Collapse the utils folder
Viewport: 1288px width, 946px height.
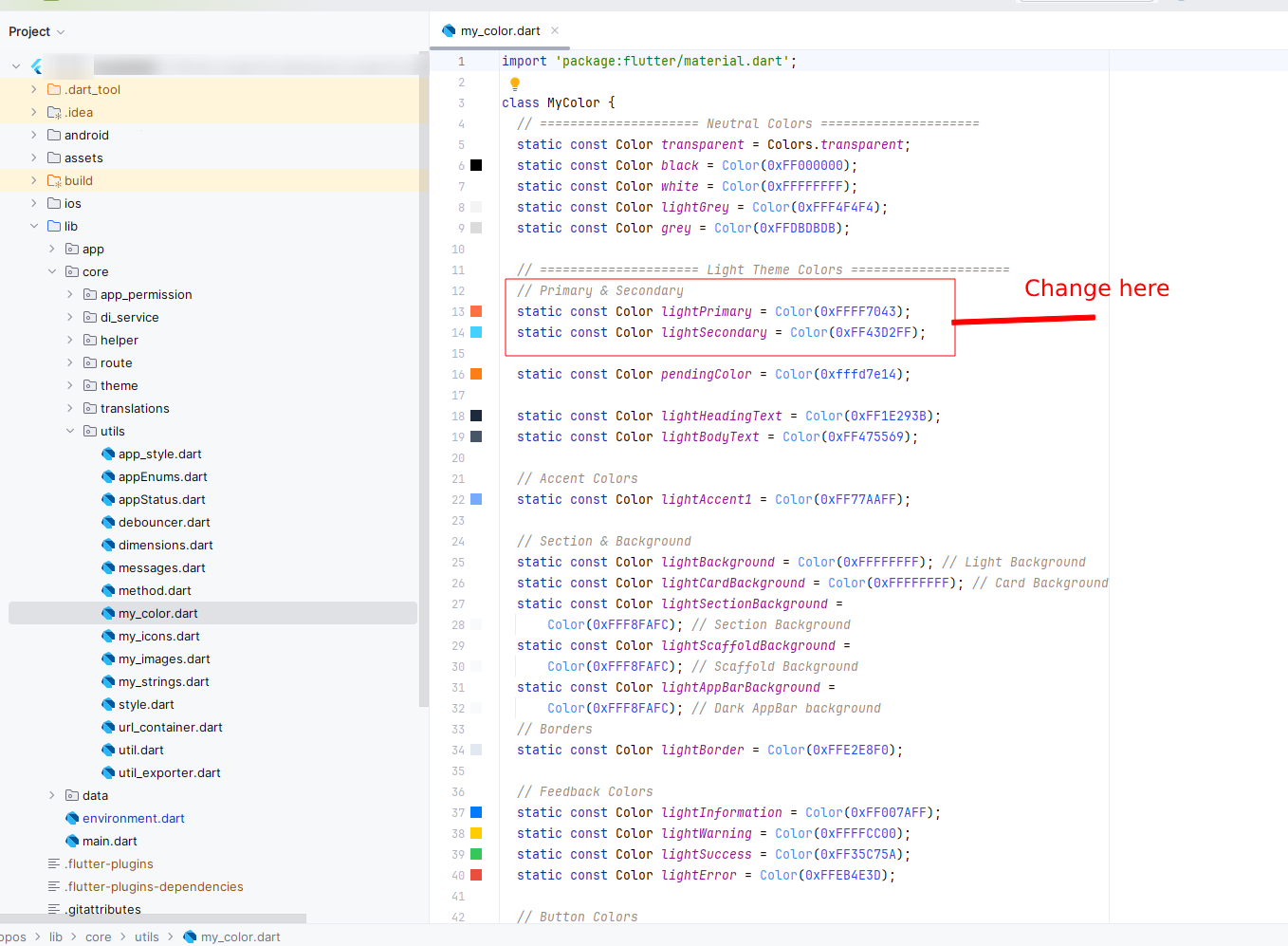click(70, 431)
